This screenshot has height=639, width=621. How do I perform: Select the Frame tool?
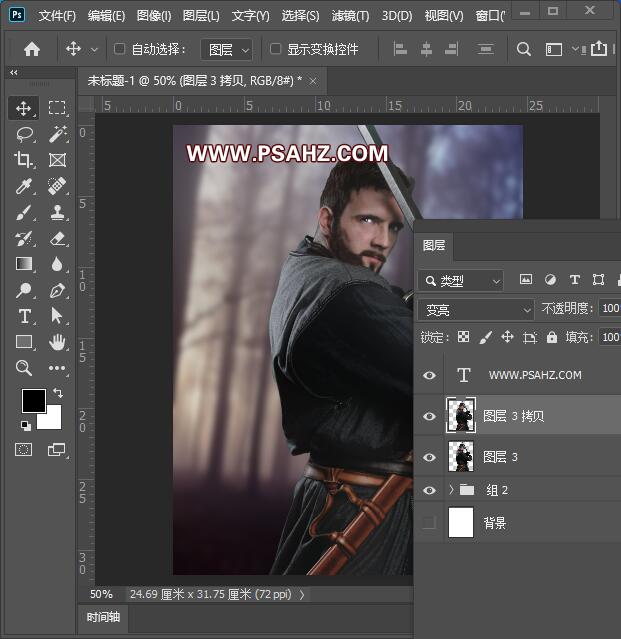point(57,160)
